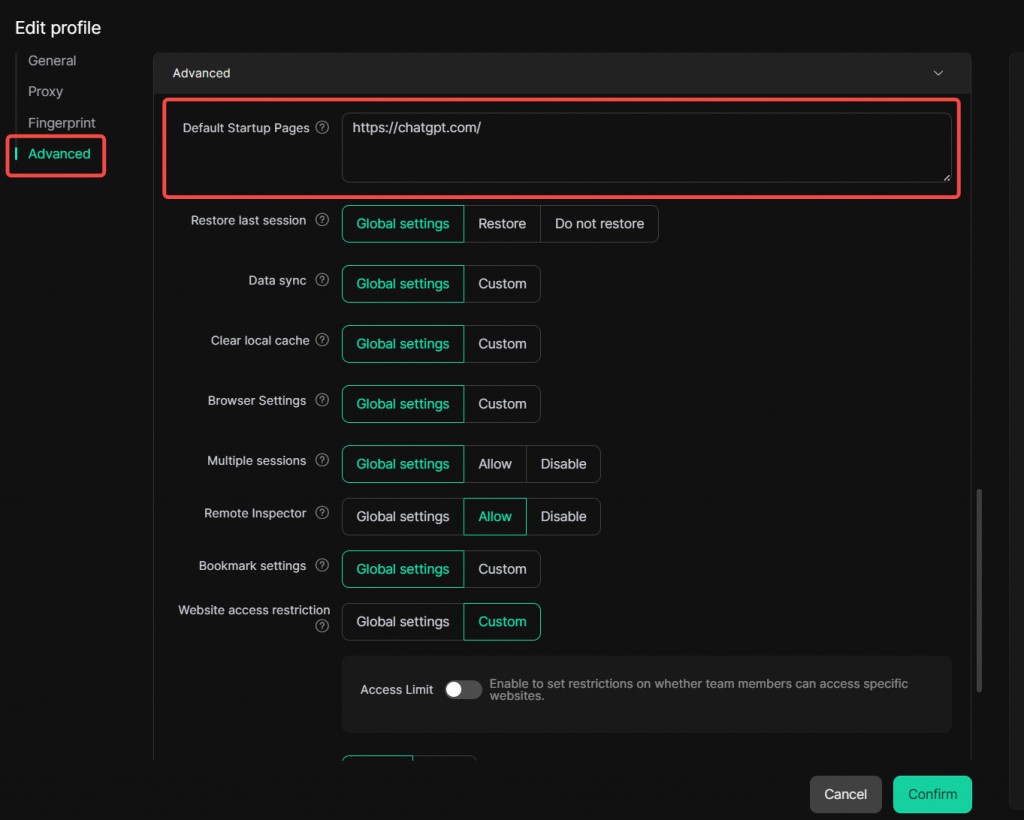Set Website access restriction to Global settings

403,622
